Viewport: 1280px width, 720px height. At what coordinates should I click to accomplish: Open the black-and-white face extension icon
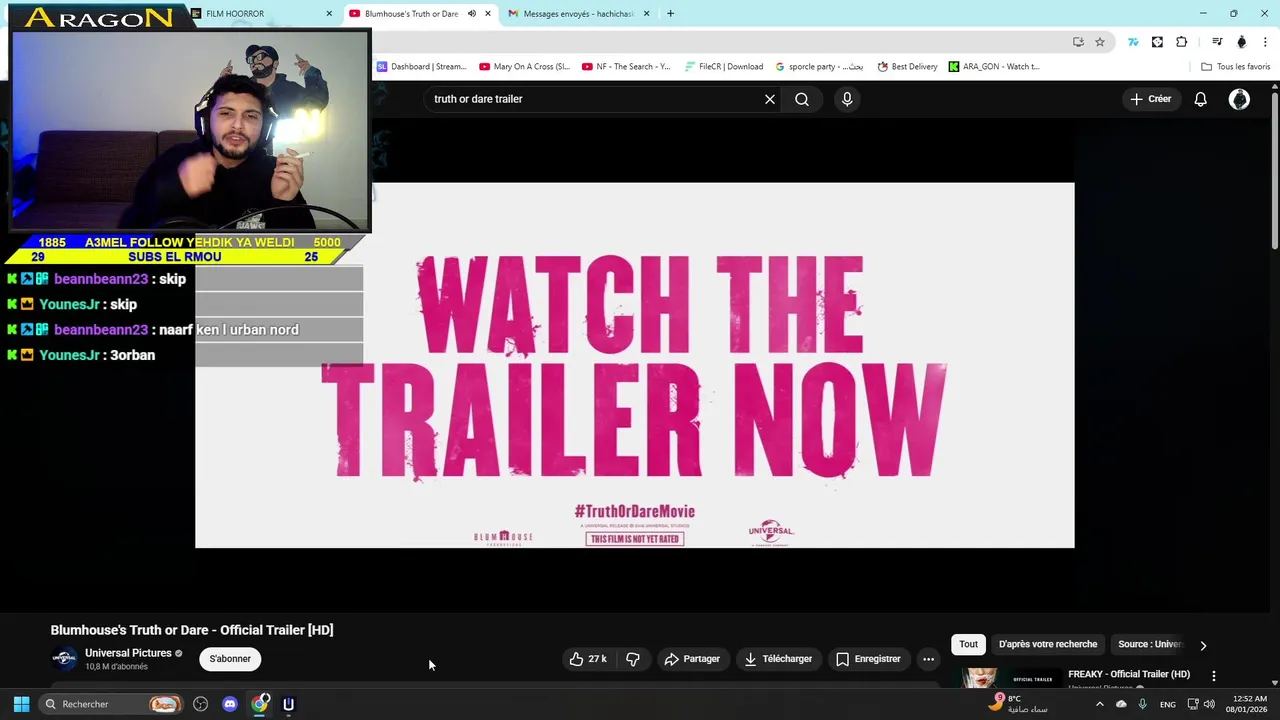tap(1157, 42)
